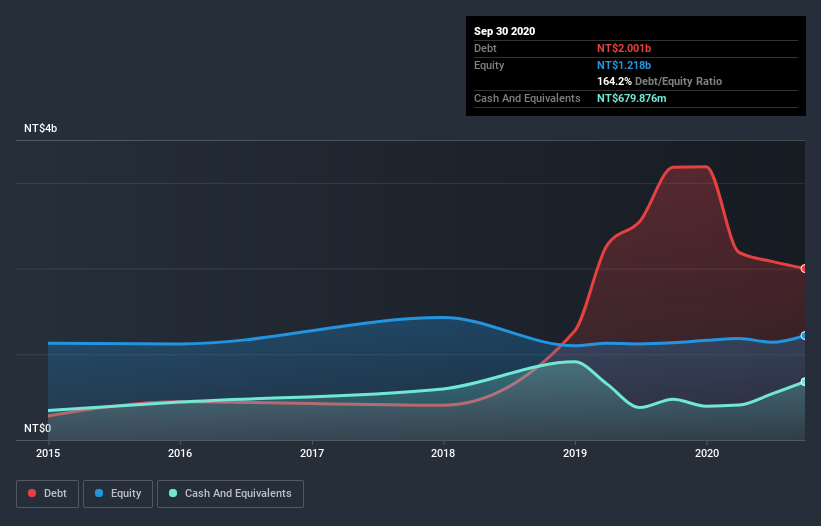Toggle the Debt series legend button
Viewport: 821px width, 526px height.
click(47, 494)
